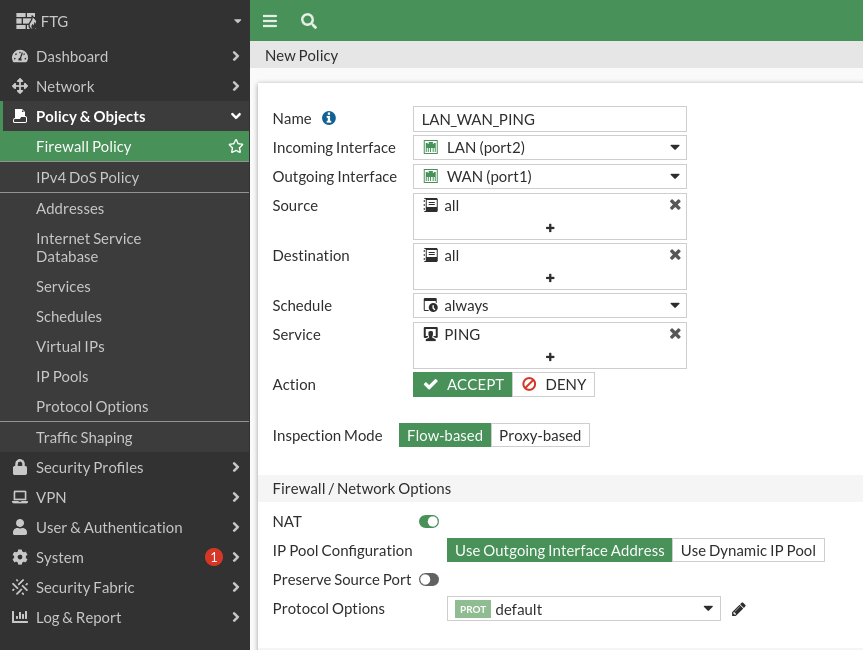Open the search magnifier icon
Viewport: 863px width, 650px height.
coord(309,21)
